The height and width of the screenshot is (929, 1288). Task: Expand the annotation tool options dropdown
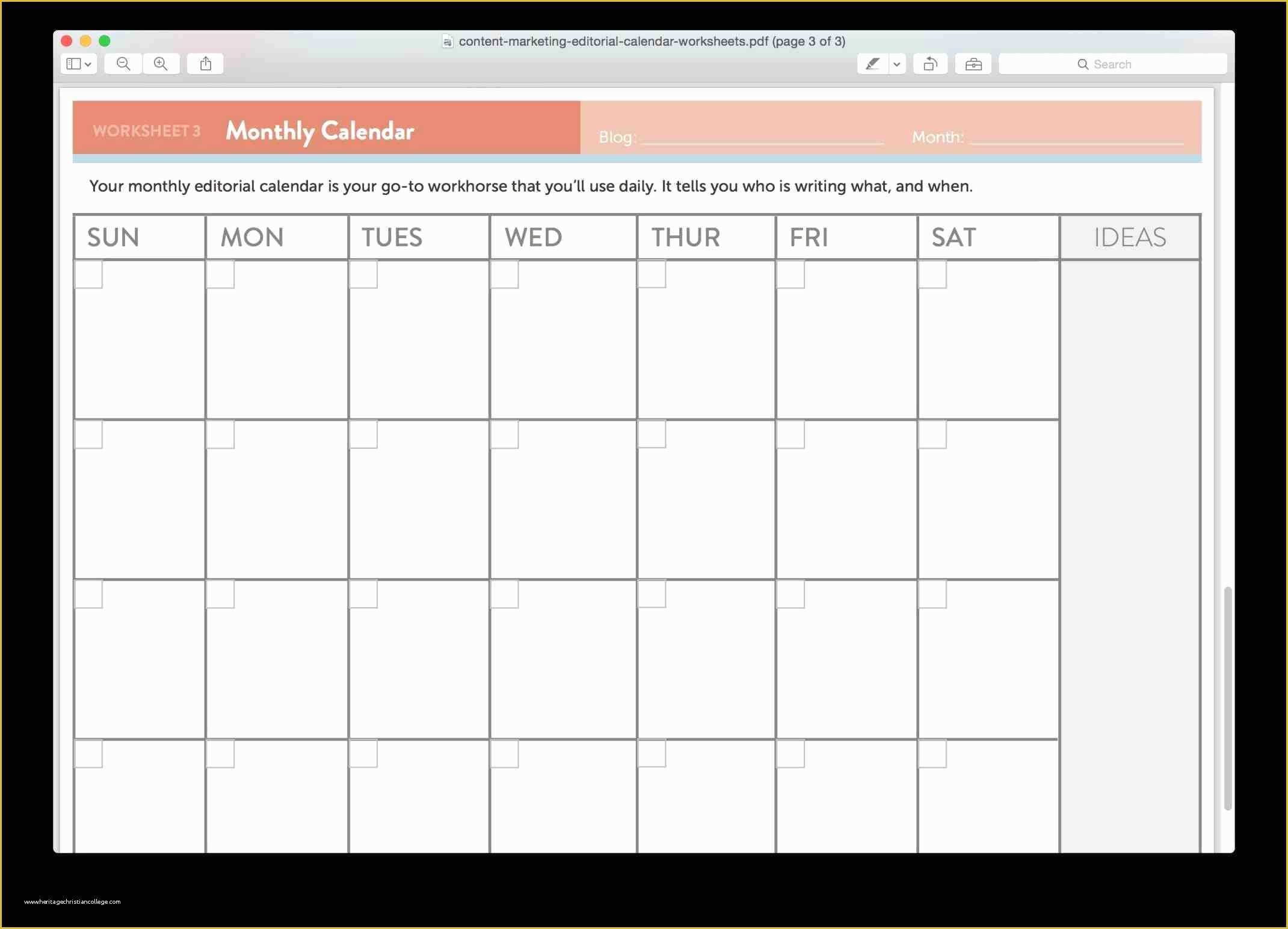point(895,63)
